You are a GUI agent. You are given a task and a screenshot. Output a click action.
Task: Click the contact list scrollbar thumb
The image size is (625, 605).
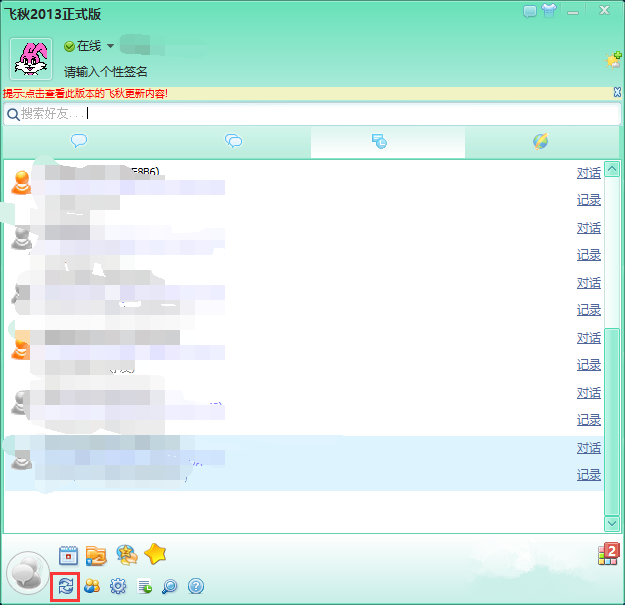pyautogui.click(x=612, y=422)
